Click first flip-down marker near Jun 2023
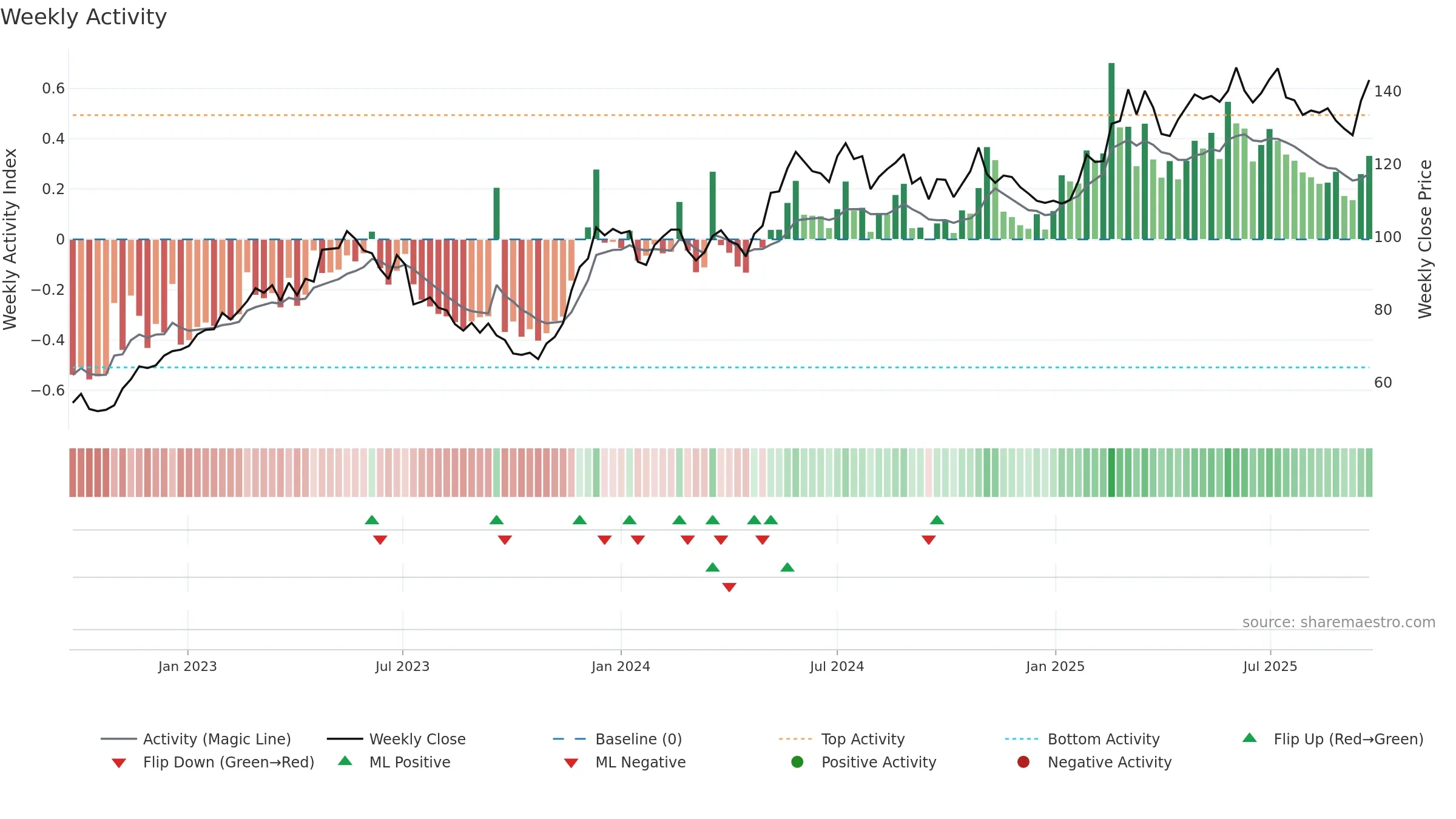 pos(380,540)
